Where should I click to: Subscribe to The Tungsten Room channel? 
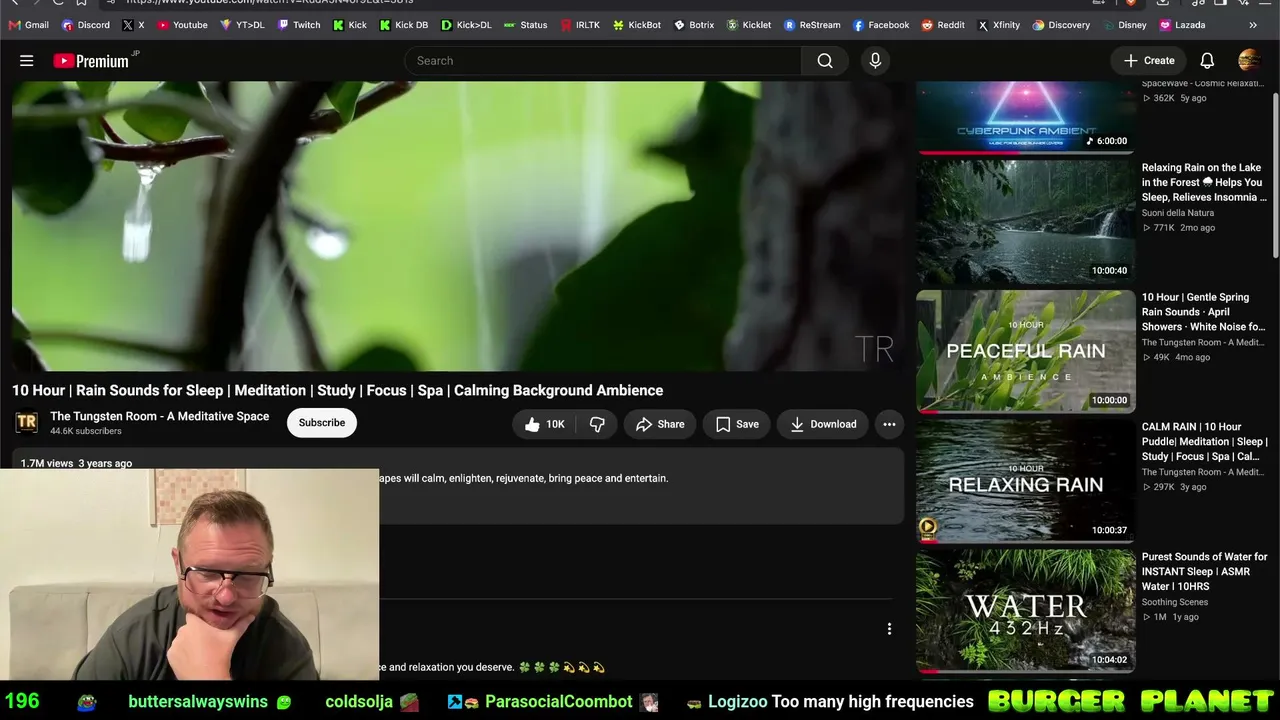(x=322, y=423)
